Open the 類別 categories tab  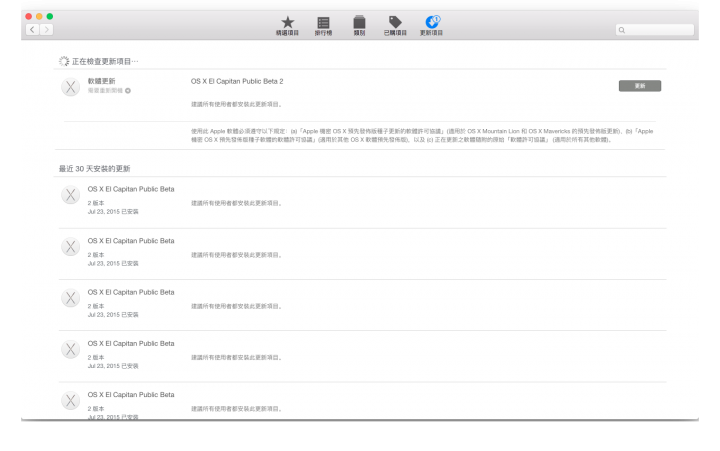click(x=359, y=26)
